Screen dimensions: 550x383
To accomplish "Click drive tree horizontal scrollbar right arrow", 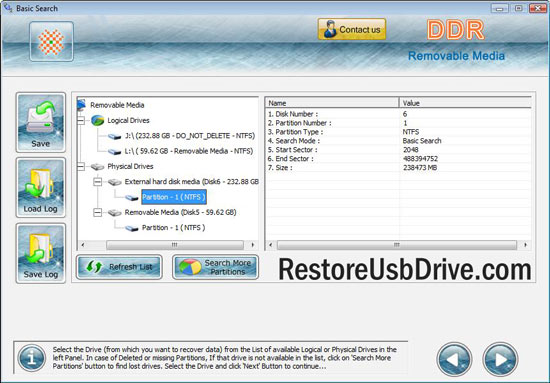I will tap(253, 244).
